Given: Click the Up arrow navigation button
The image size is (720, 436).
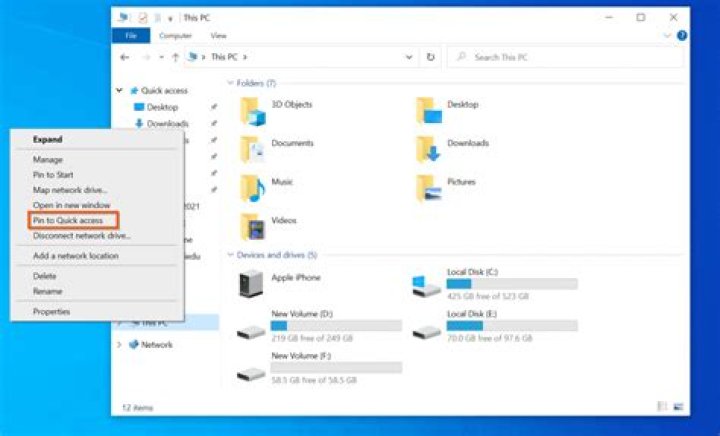Looking at the screenshot, I should 176,57.
